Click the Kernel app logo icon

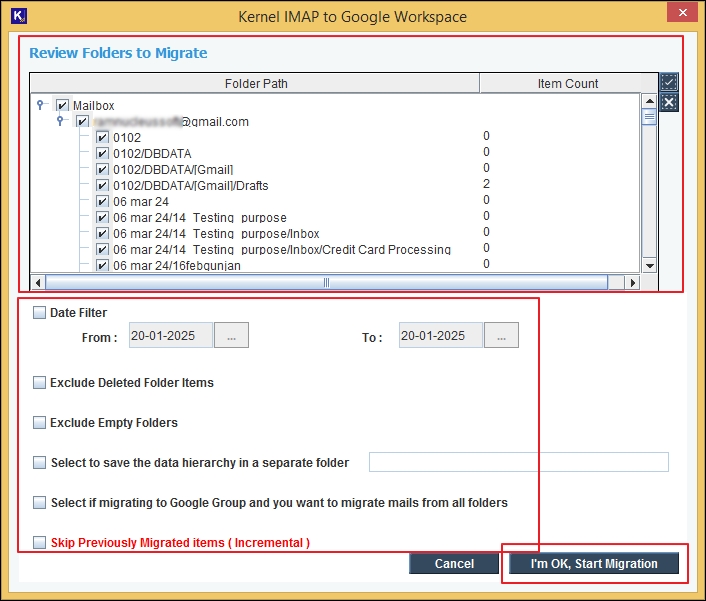click(x=19, y=16)
